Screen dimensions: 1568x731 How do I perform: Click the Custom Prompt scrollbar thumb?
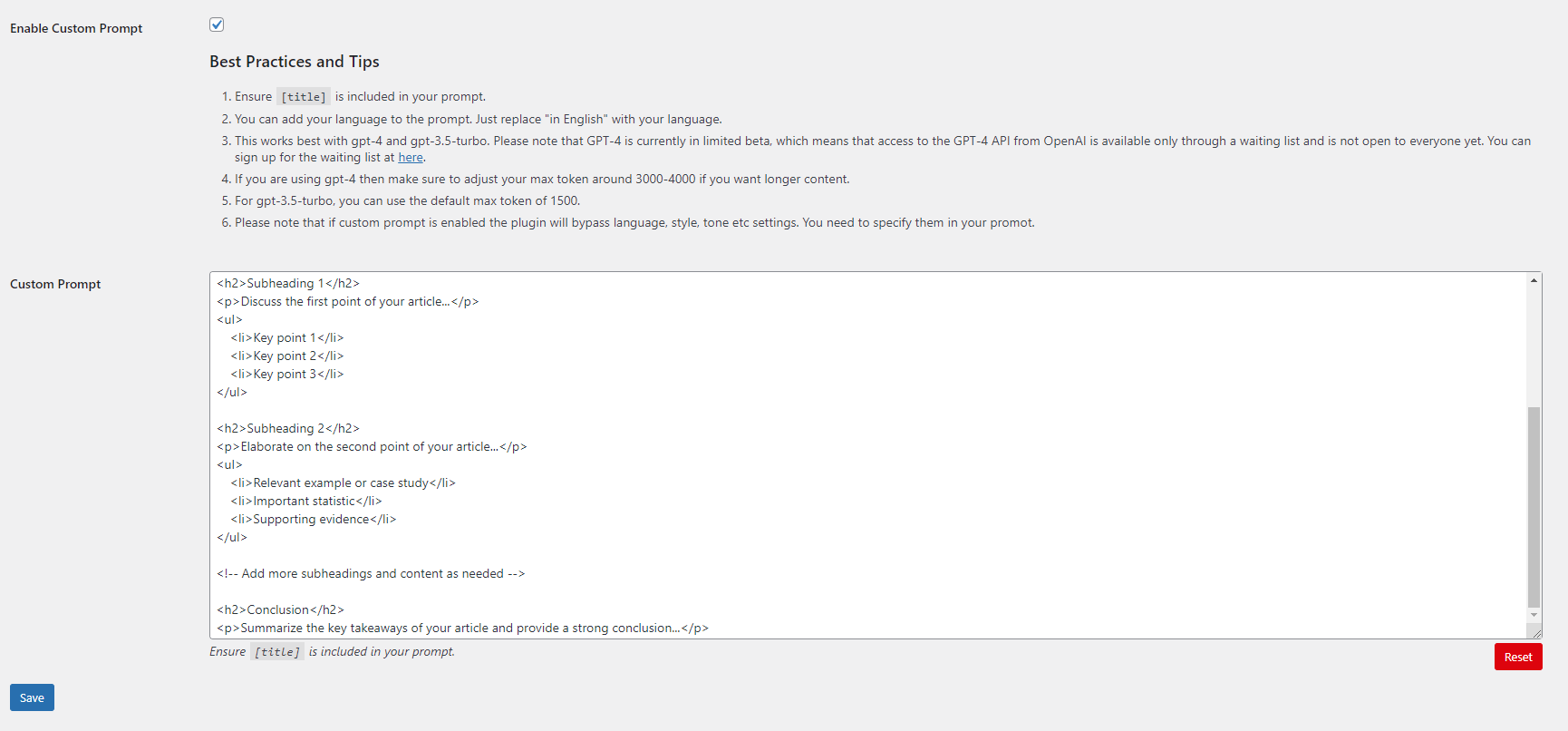tap(1534, 506)
